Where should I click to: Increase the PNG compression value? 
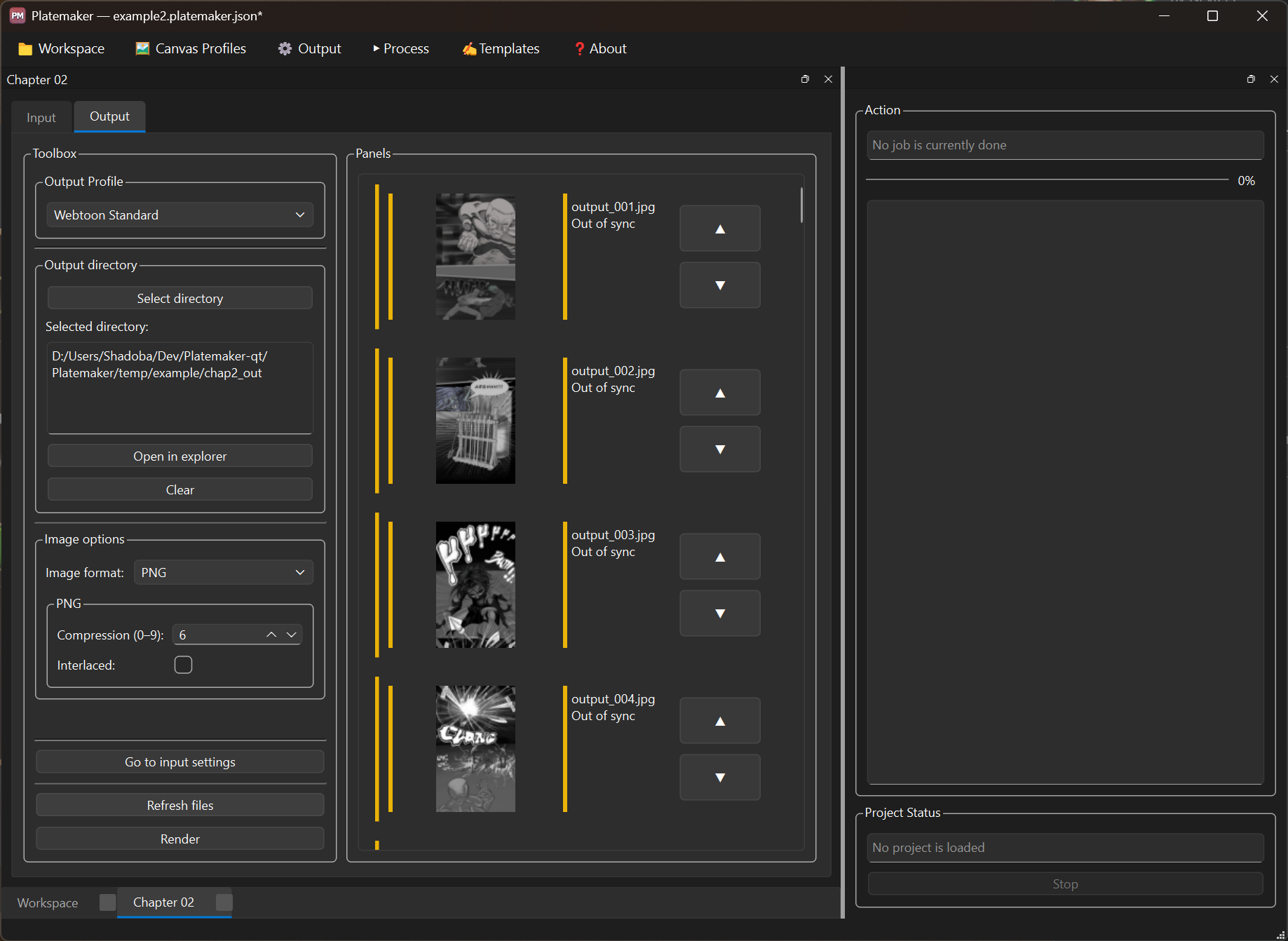click(x=271, y=635)
